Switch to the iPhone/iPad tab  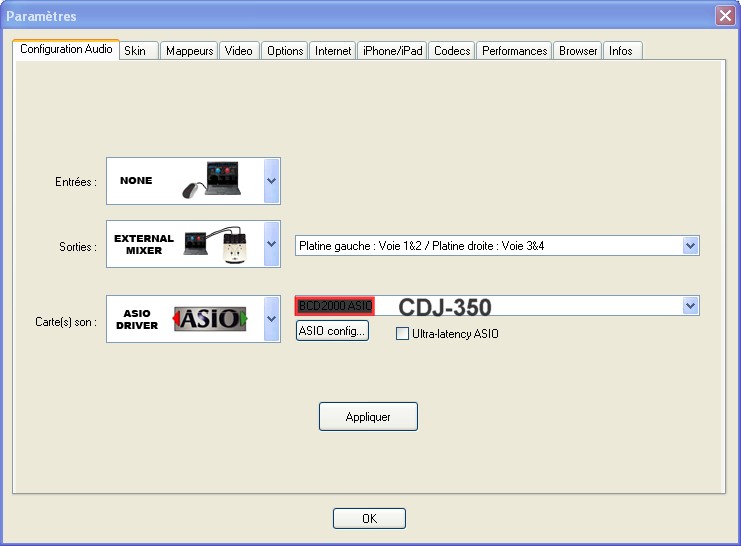(393, 51)
